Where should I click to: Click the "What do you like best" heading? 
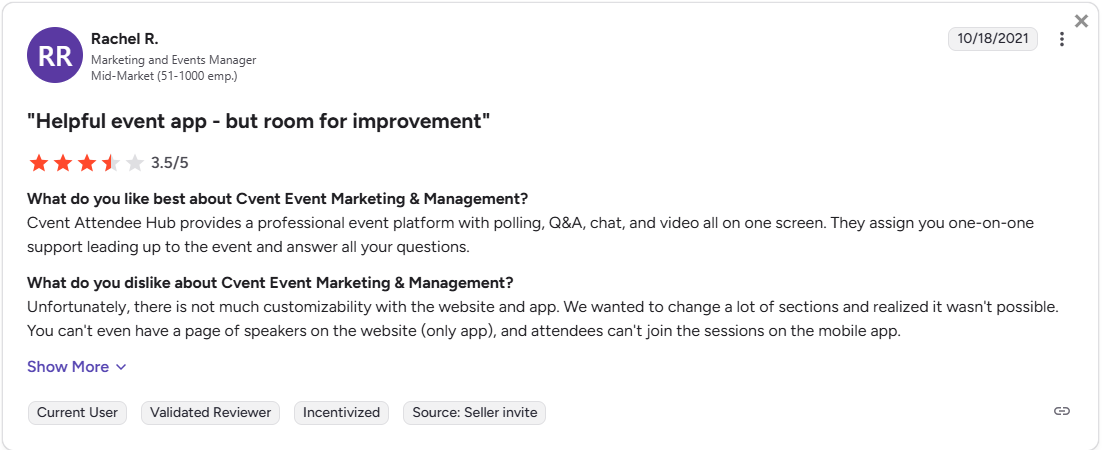tap(277, 197)
